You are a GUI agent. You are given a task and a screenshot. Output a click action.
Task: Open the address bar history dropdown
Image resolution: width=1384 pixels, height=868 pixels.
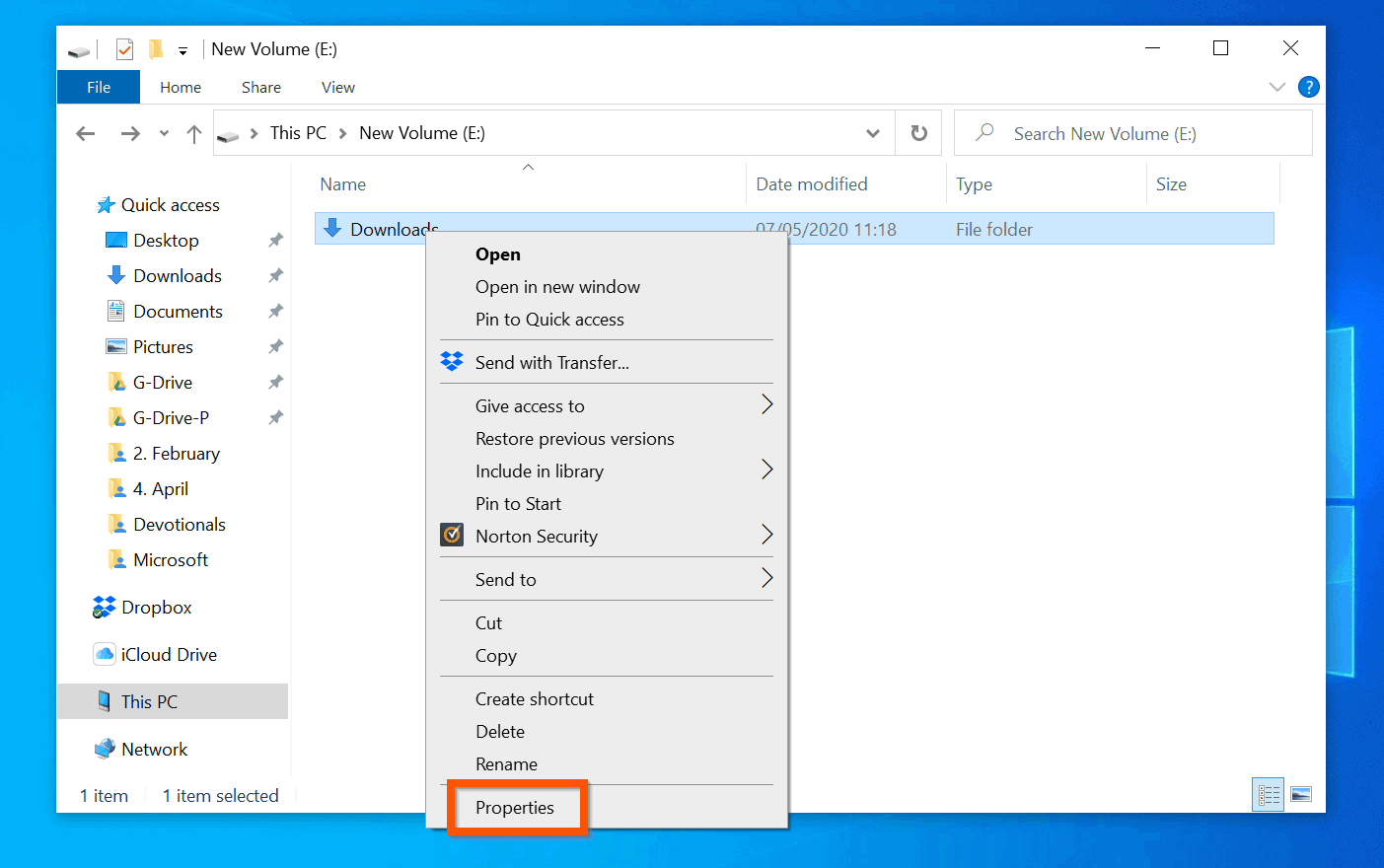[872, 132]
